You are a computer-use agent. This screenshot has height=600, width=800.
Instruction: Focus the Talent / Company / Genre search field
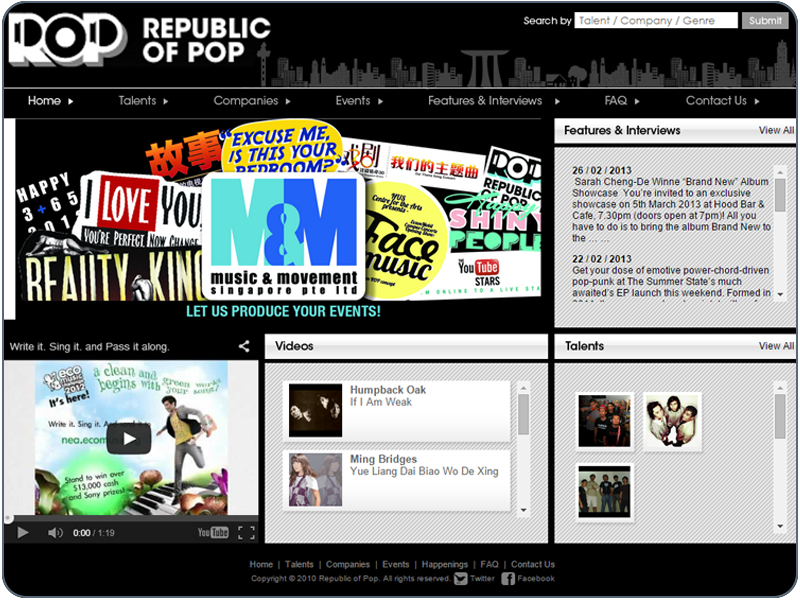tap(656, 20)
